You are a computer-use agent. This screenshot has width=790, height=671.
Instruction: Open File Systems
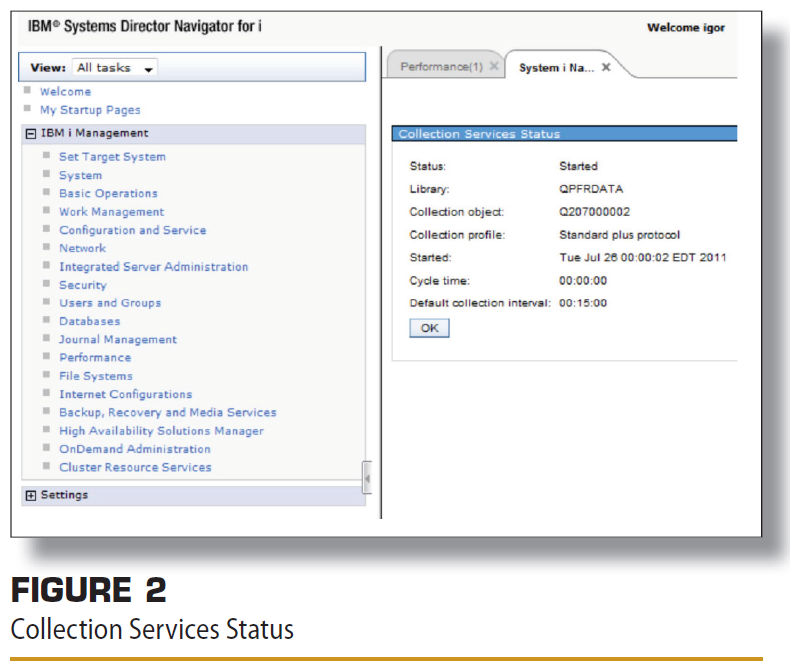(96, 376)
